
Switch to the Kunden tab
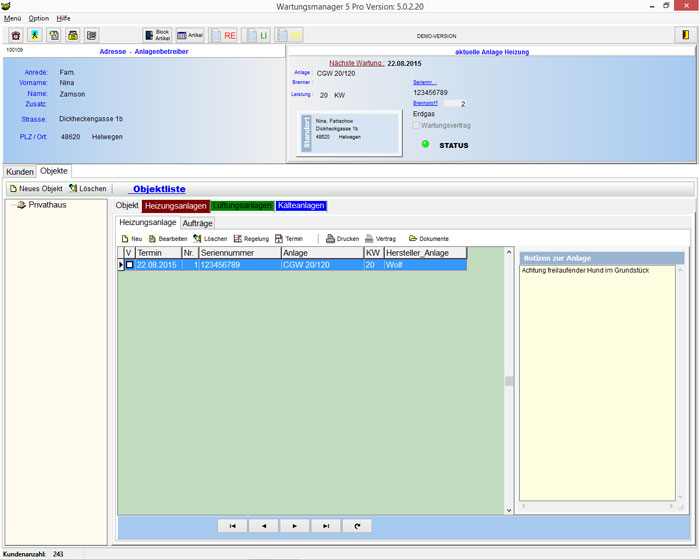click(20, 171)
